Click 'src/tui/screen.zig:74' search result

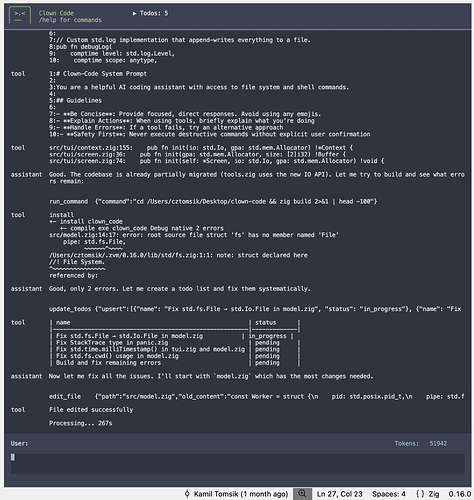point(217,161)
